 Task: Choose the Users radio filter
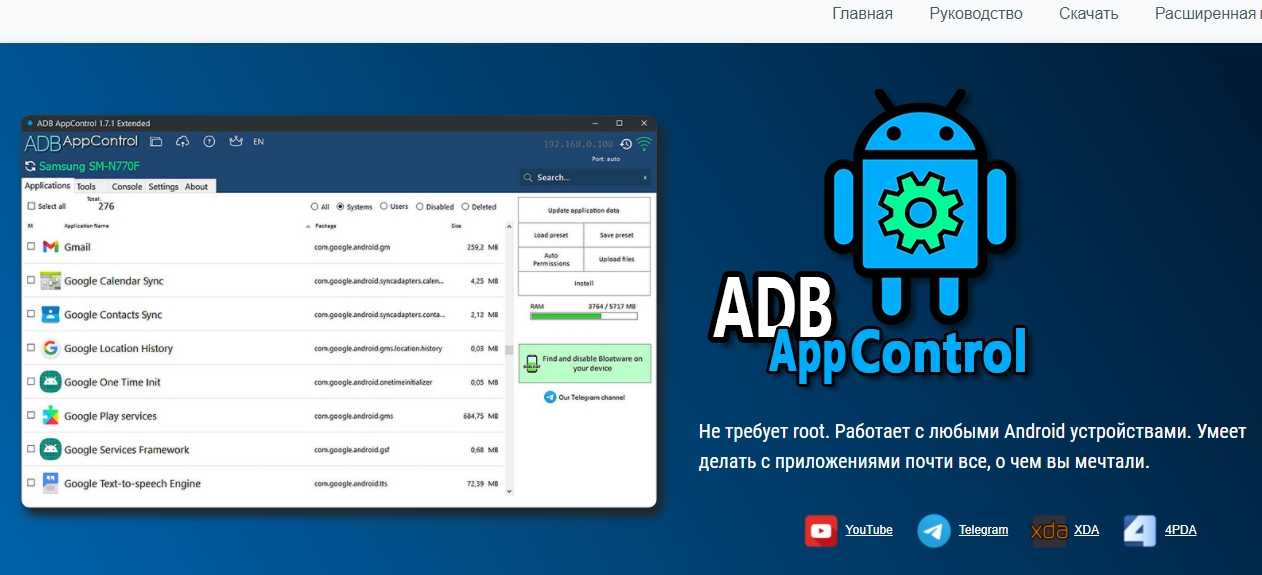[384, 207]
